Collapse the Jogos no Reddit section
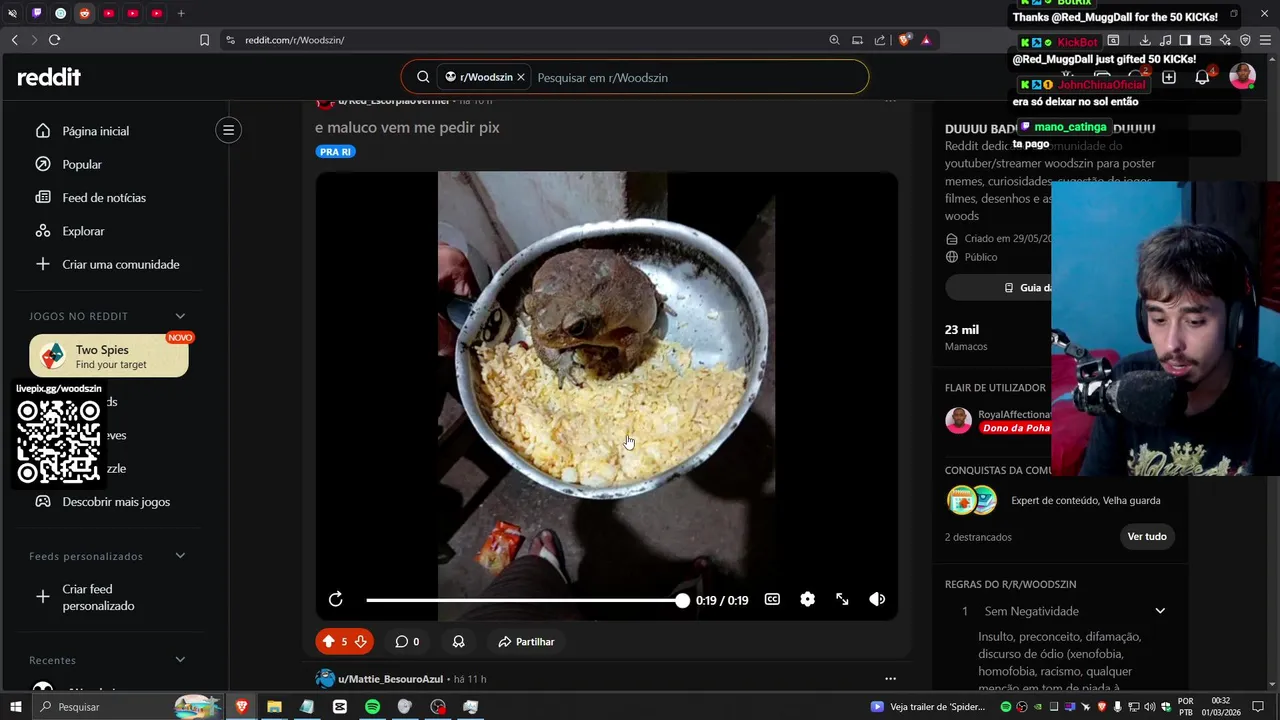1280x720 pixels. tap(180, 316)
